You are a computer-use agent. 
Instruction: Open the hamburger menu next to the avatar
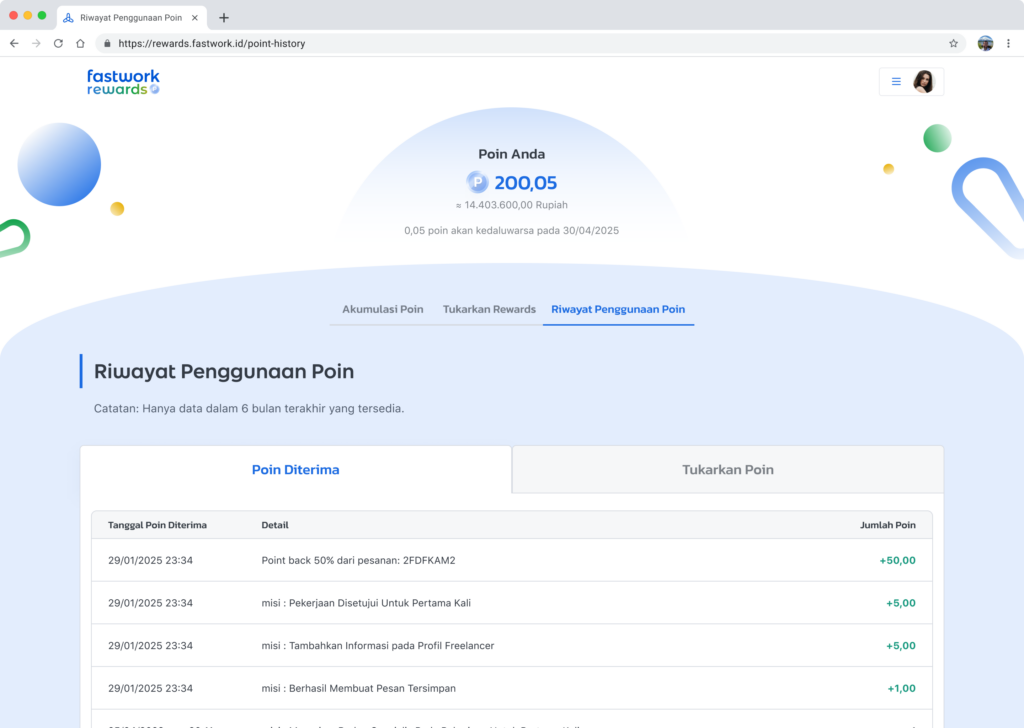click(896, 82)
